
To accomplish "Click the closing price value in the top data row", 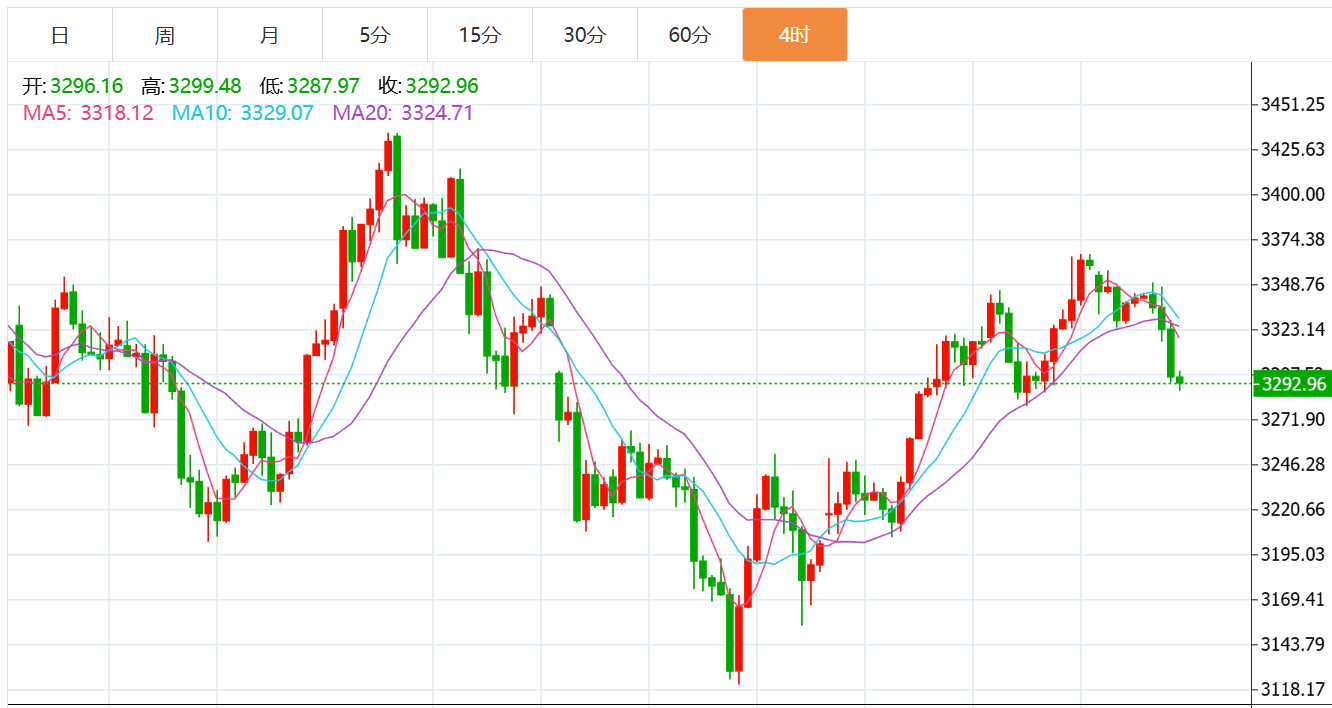I will 442,86.
